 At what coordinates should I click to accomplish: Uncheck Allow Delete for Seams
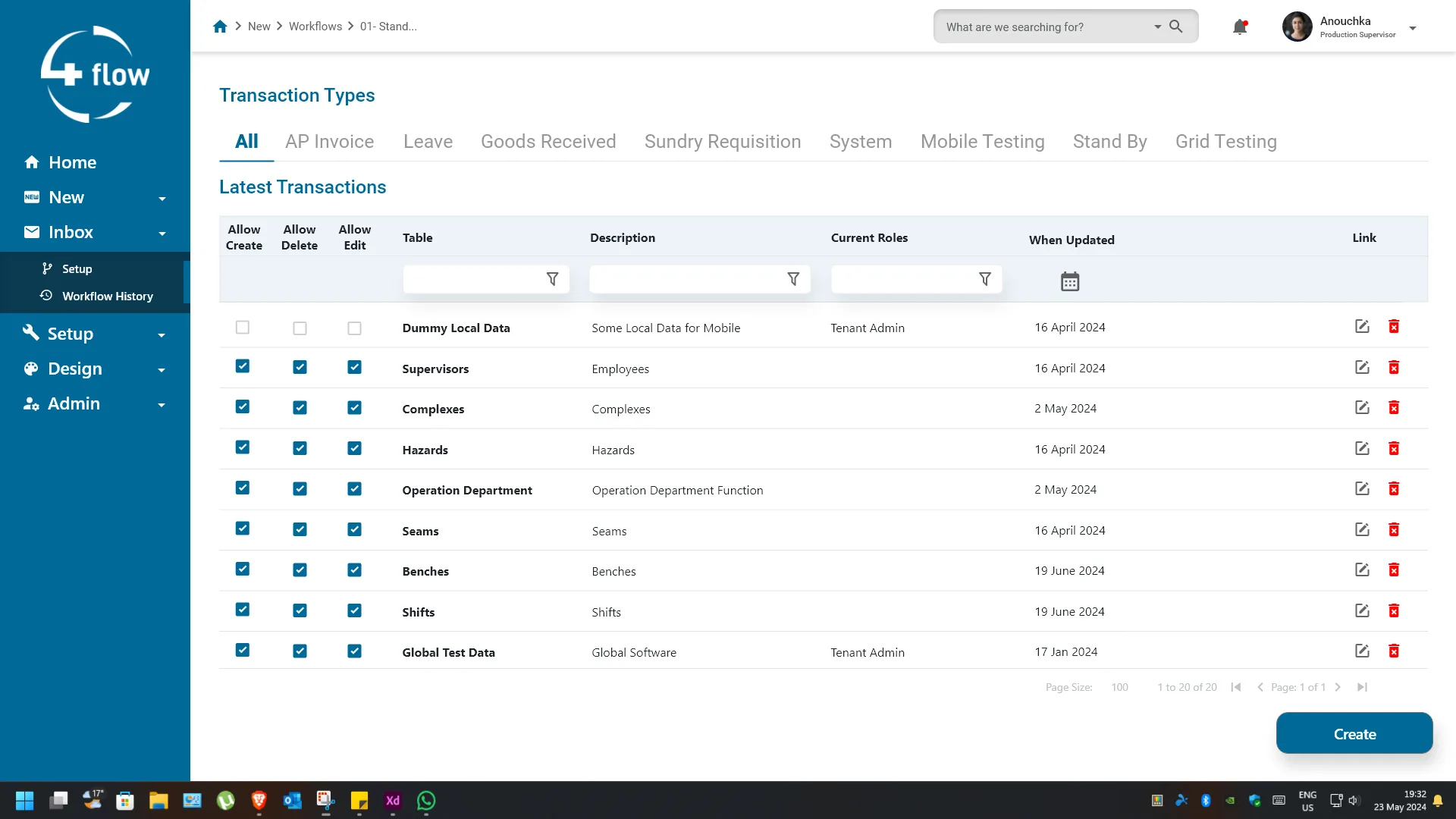tap(300, 529)
